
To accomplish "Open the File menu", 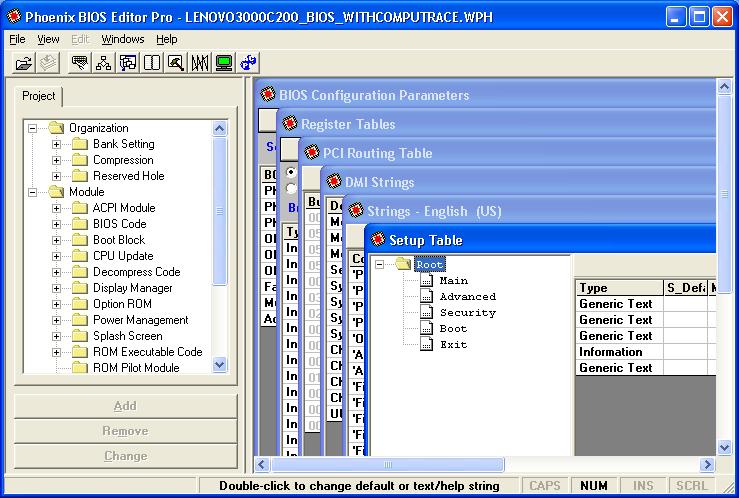I will click(17, 39).
